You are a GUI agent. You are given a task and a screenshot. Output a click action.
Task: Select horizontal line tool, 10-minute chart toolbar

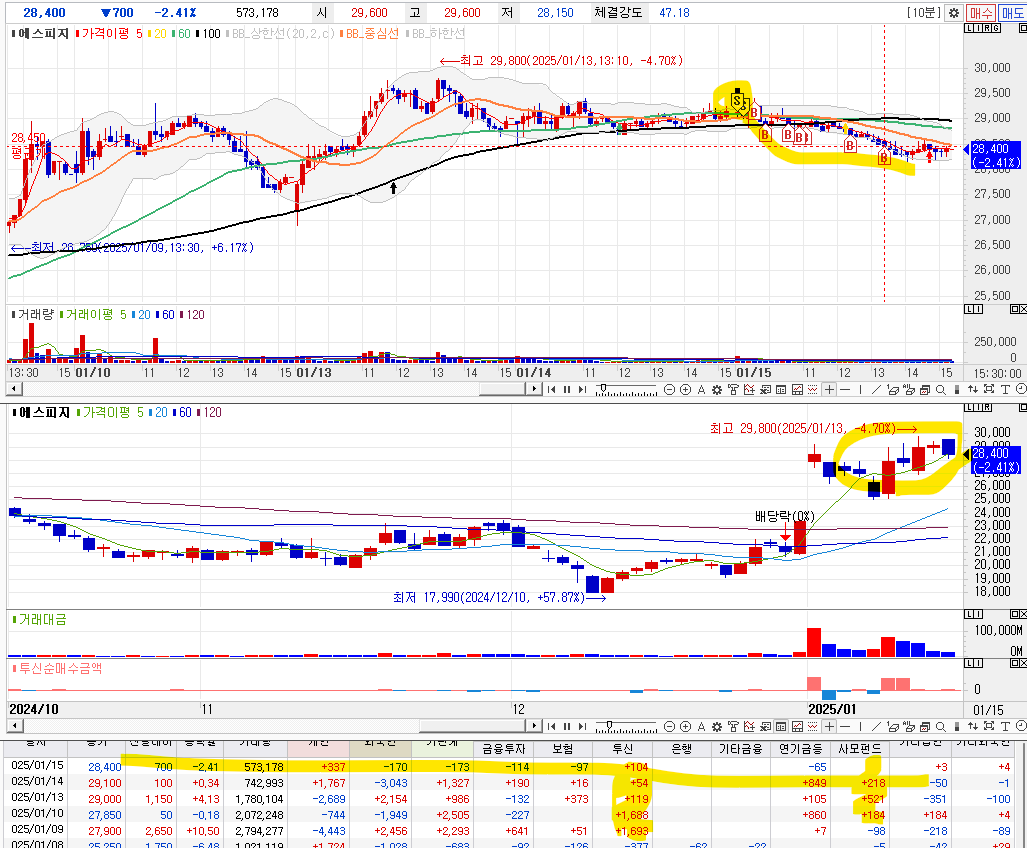845,390
